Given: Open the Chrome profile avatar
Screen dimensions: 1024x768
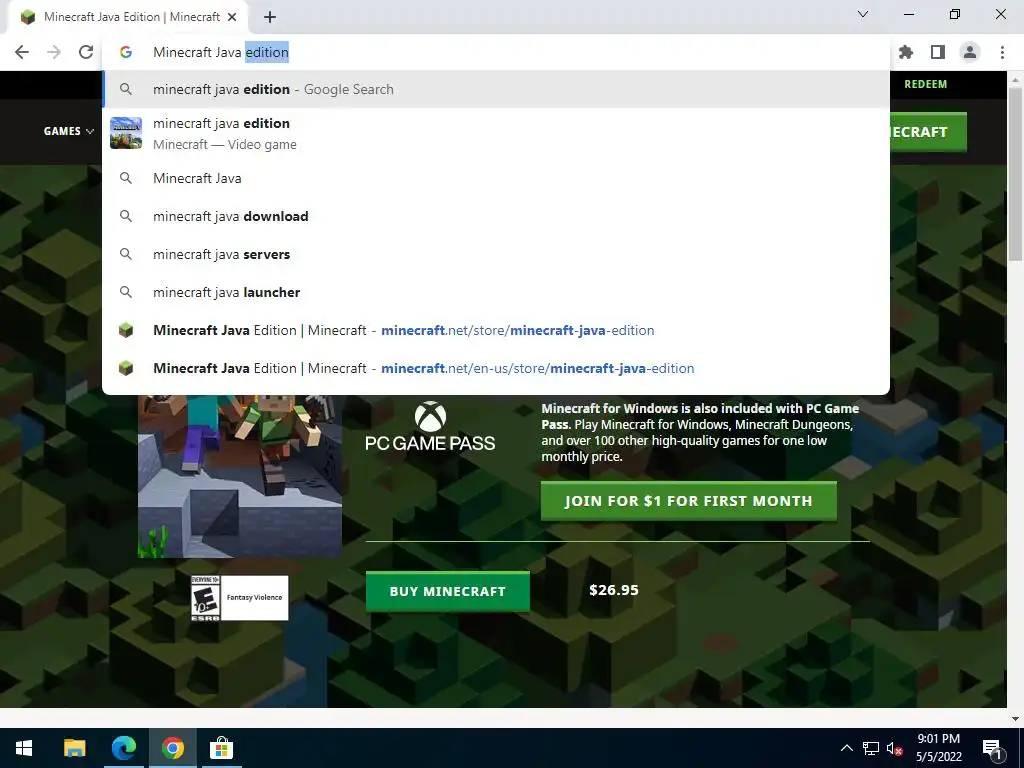Looking at the screenshot, I should pyautogui.click(x=970, y=52).
